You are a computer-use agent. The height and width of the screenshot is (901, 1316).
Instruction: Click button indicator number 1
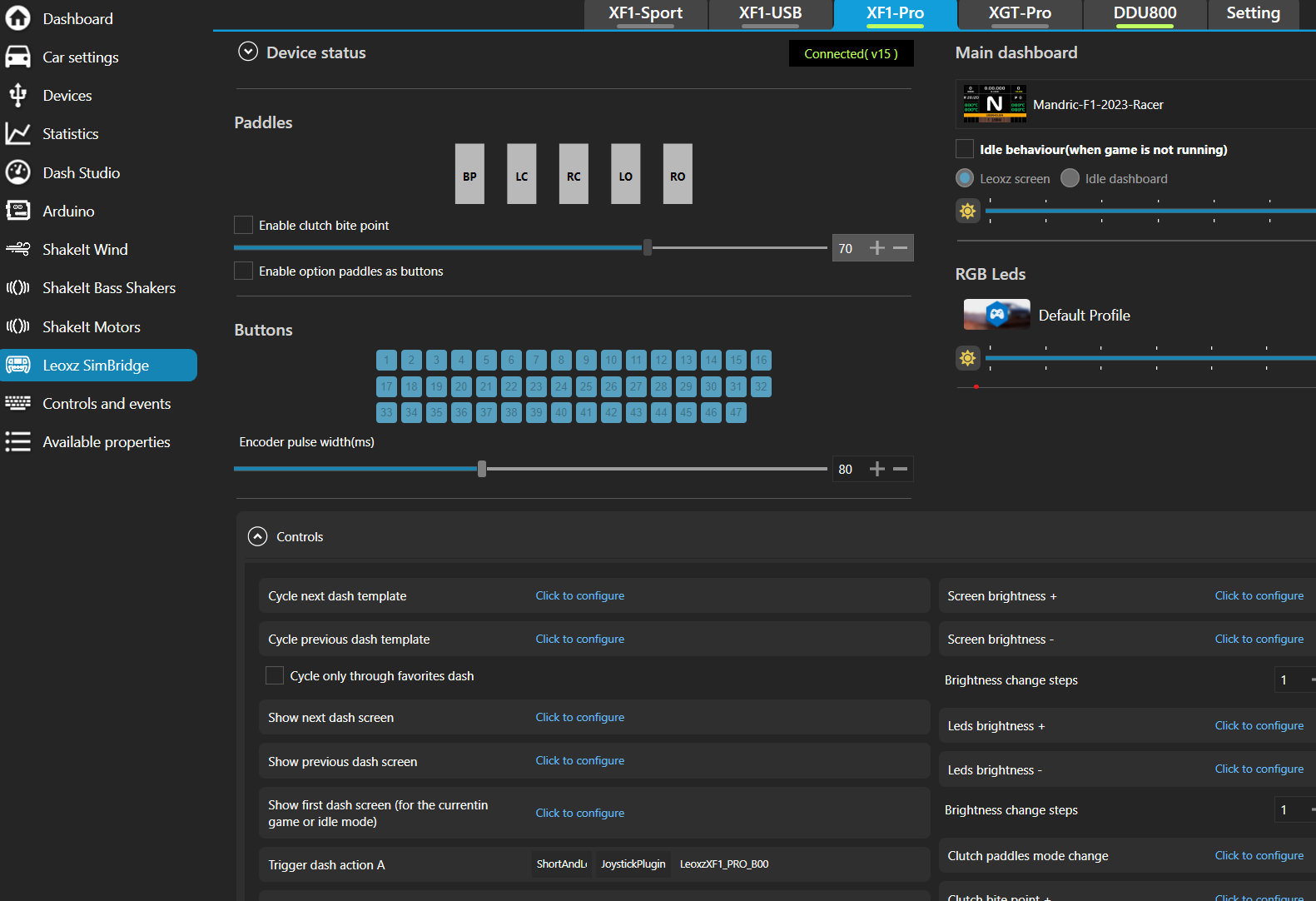(386, 360)
